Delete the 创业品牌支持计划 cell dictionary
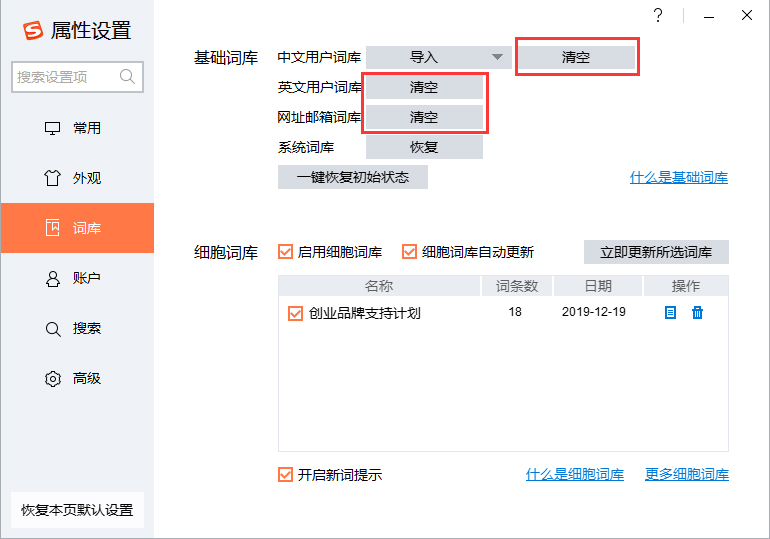Image resolution: width=770 pixels, height=539 pixels. (x=698, y=313)
